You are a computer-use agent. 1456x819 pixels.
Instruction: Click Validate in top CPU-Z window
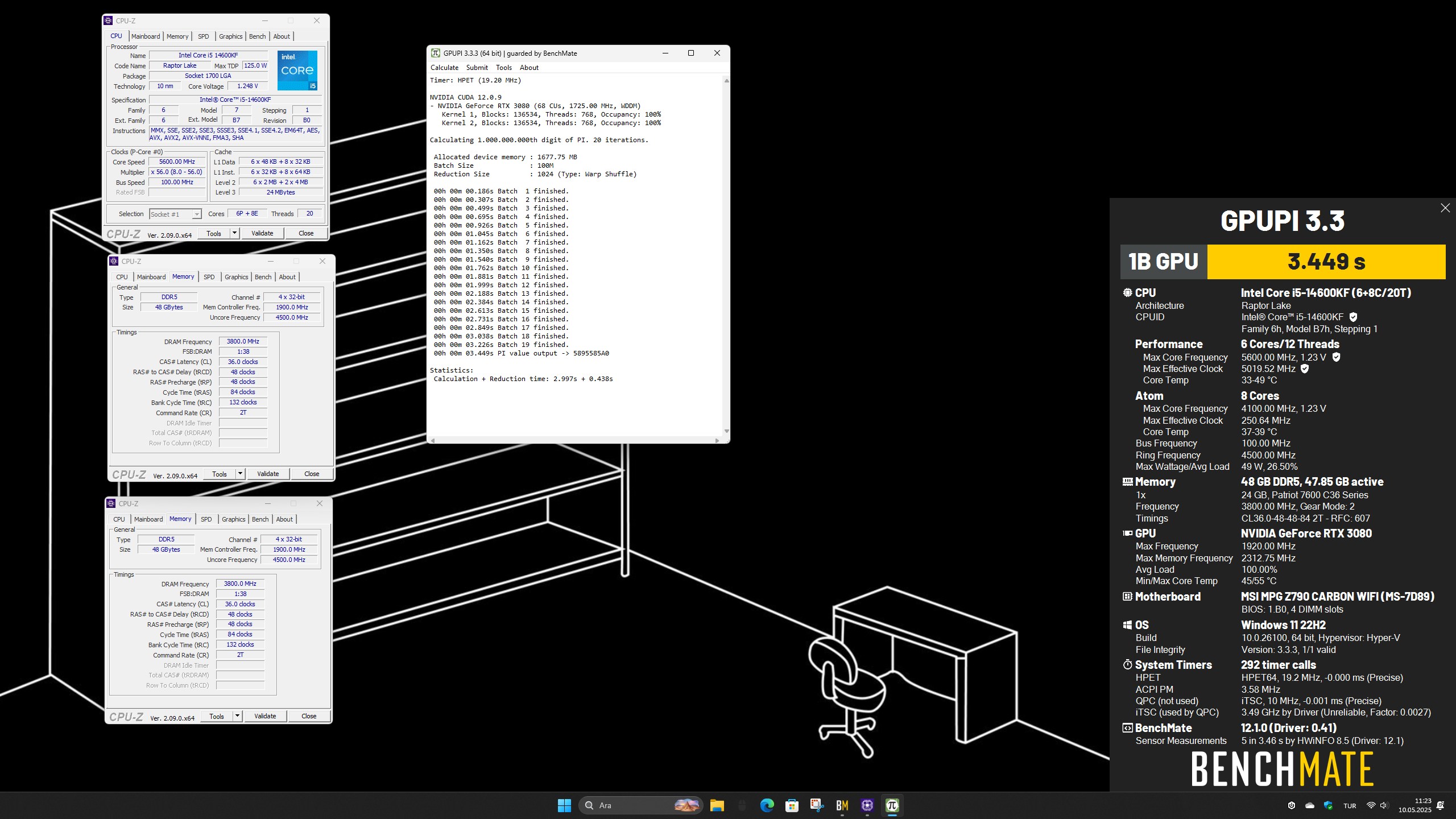pyautogui.click(x=262, y=233)
